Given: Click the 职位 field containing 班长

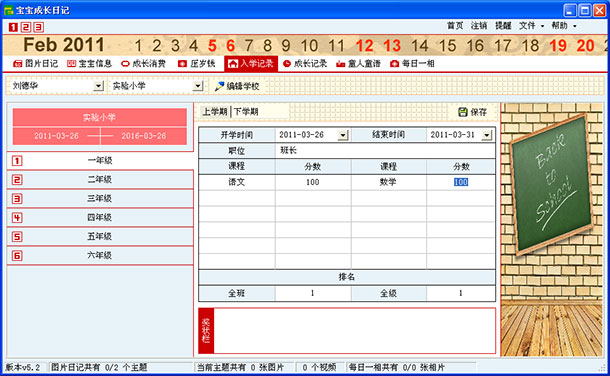Looking at the screenshot, I should point(385,150).
